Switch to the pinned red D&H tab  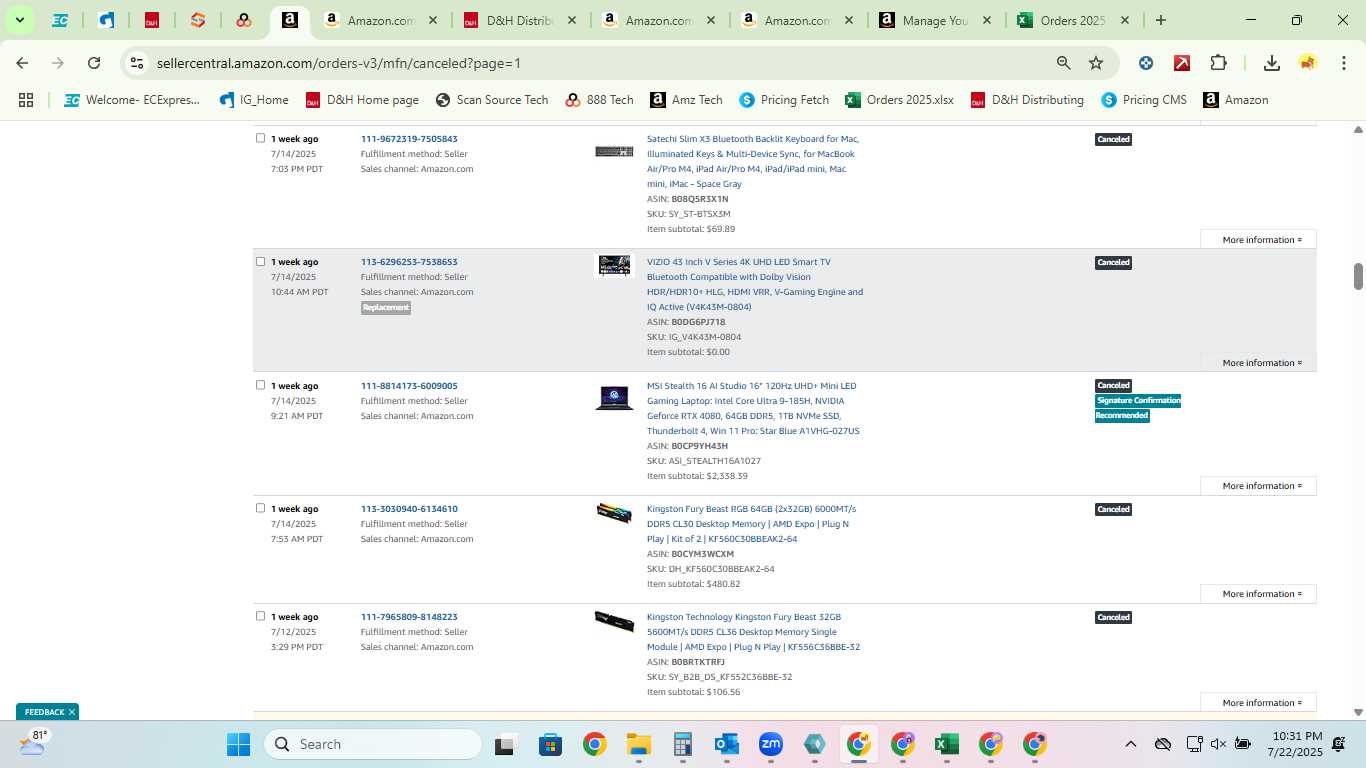tap(152, 20)
